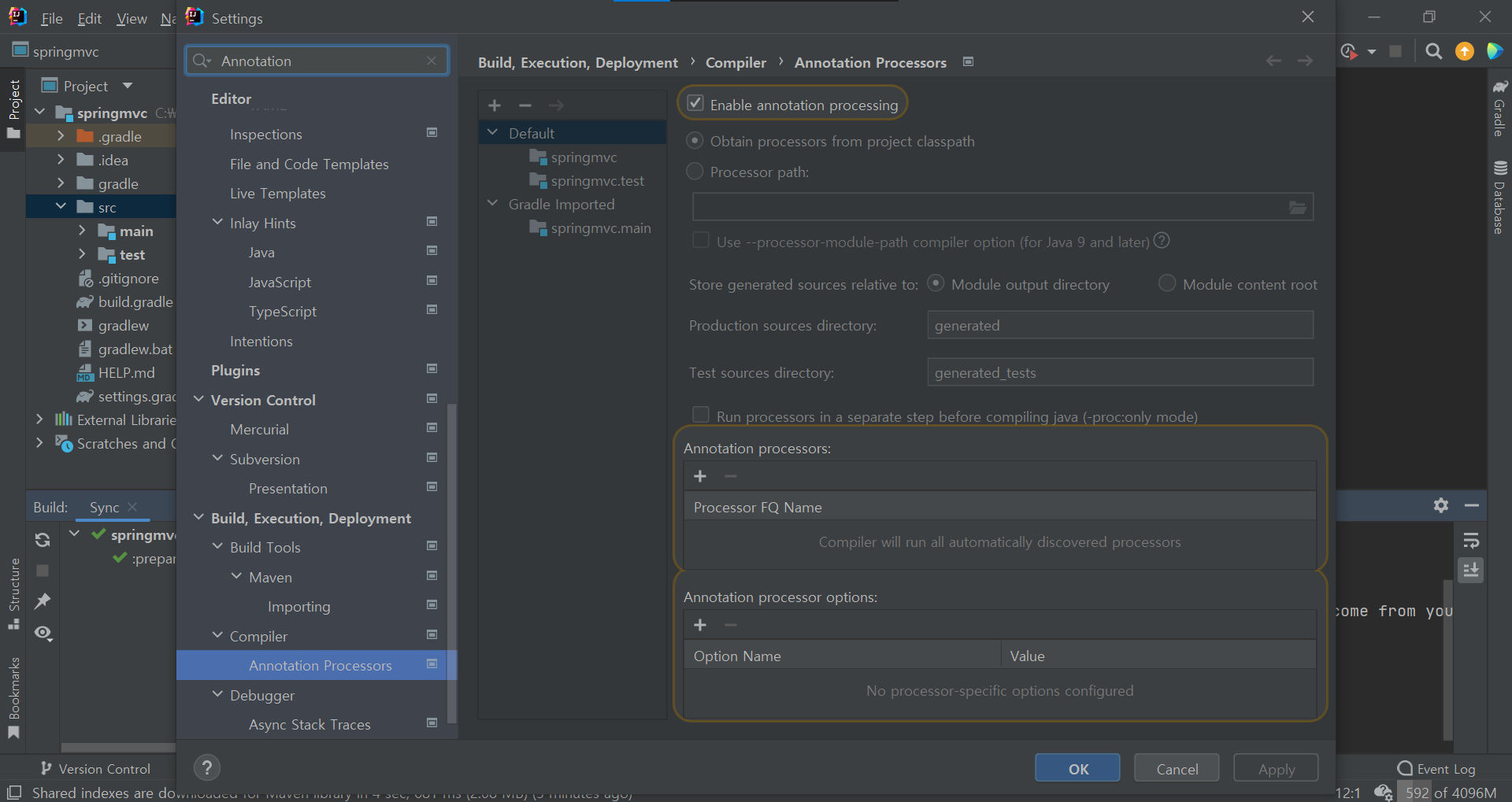
Task: Toggle the view eye icon in Build panel
Action: coord(43,633)
